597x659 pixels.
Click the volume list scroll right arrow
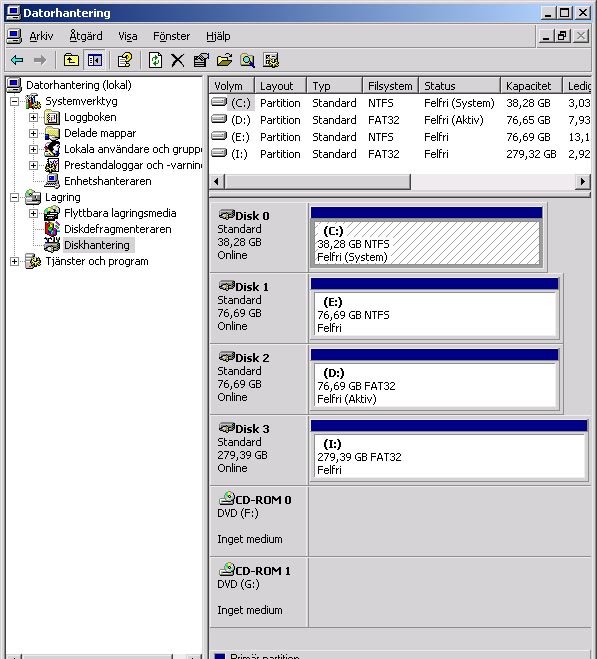click(x=583, y=182)
